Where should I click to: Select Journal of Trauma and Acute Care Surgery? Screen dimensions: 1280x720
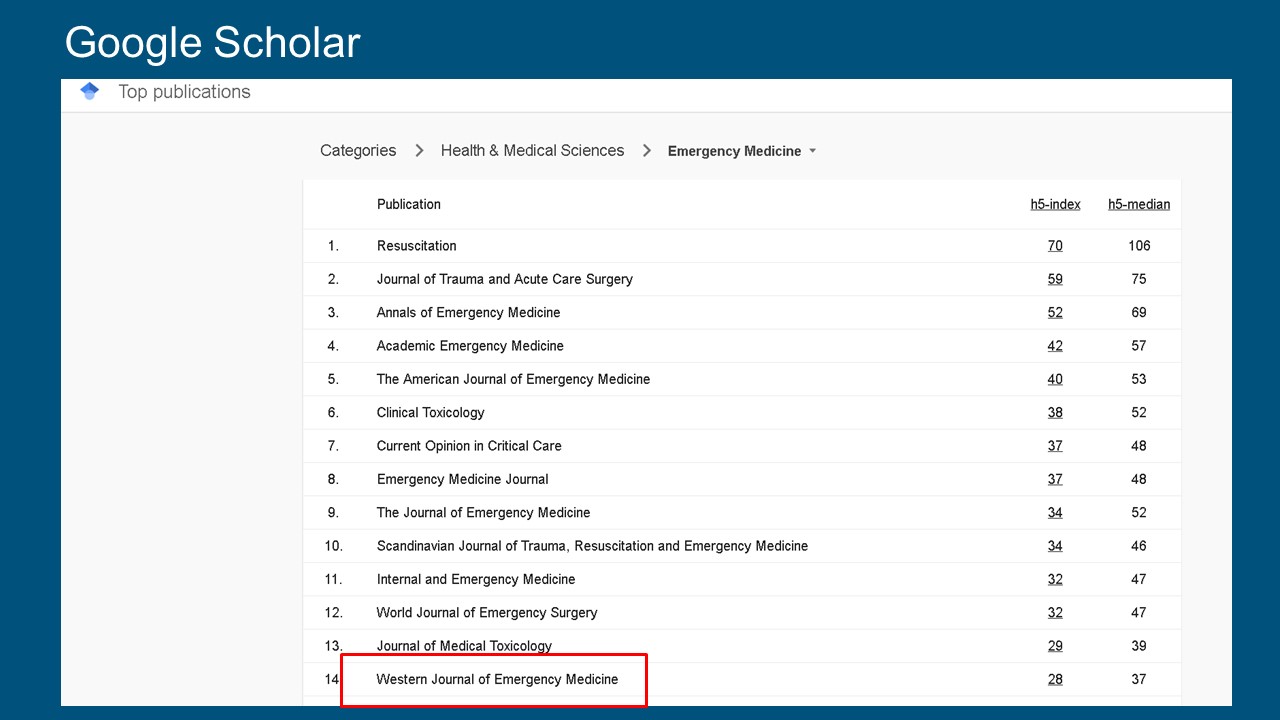coord(505,279)
